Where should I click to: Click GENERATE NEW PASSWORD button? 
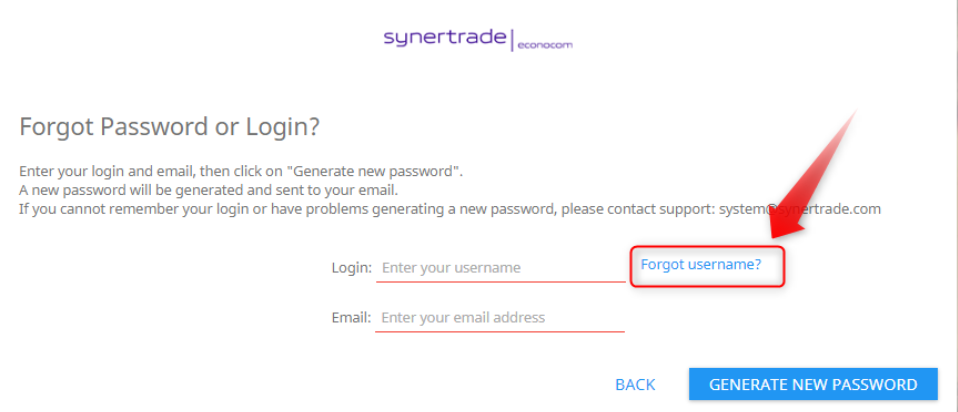pyautogui.click(x=813, y=384)
